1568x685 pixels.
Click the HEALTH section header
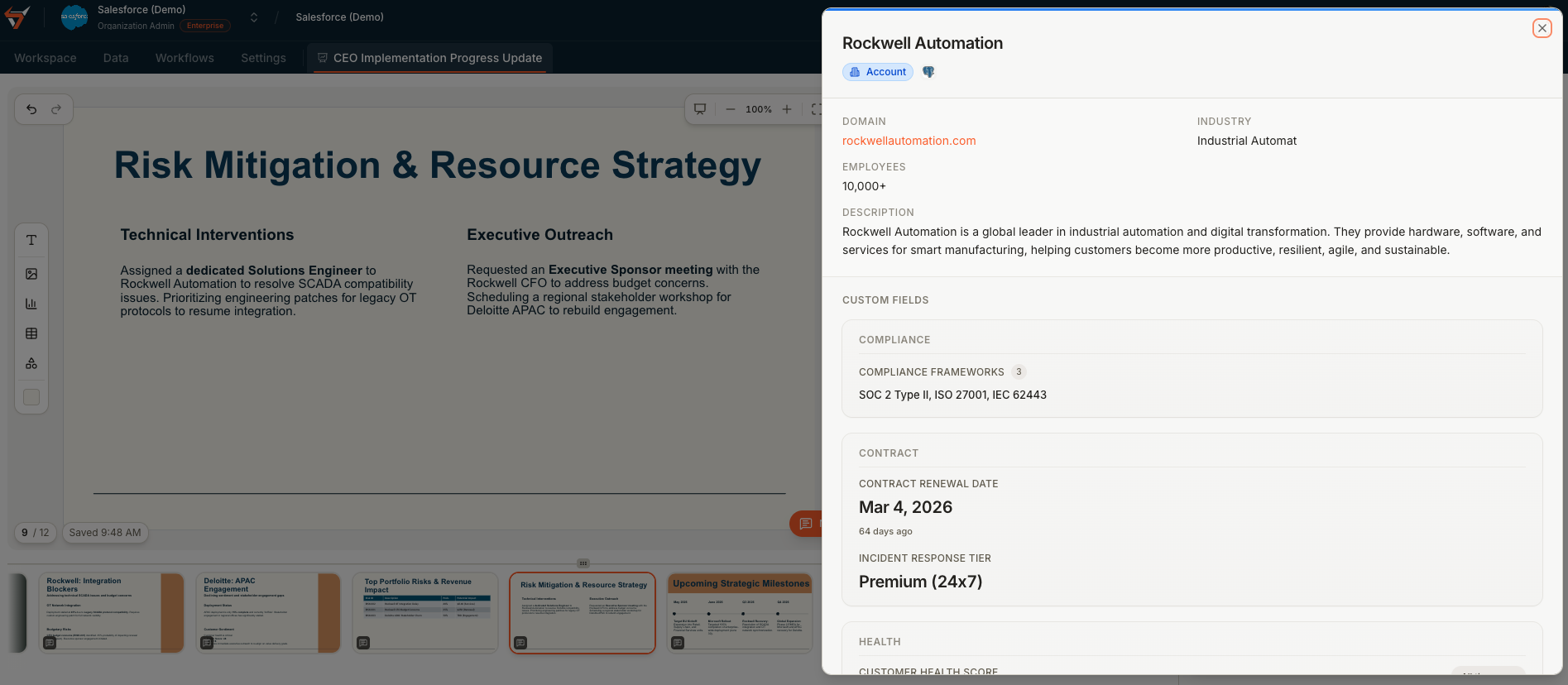880,642
